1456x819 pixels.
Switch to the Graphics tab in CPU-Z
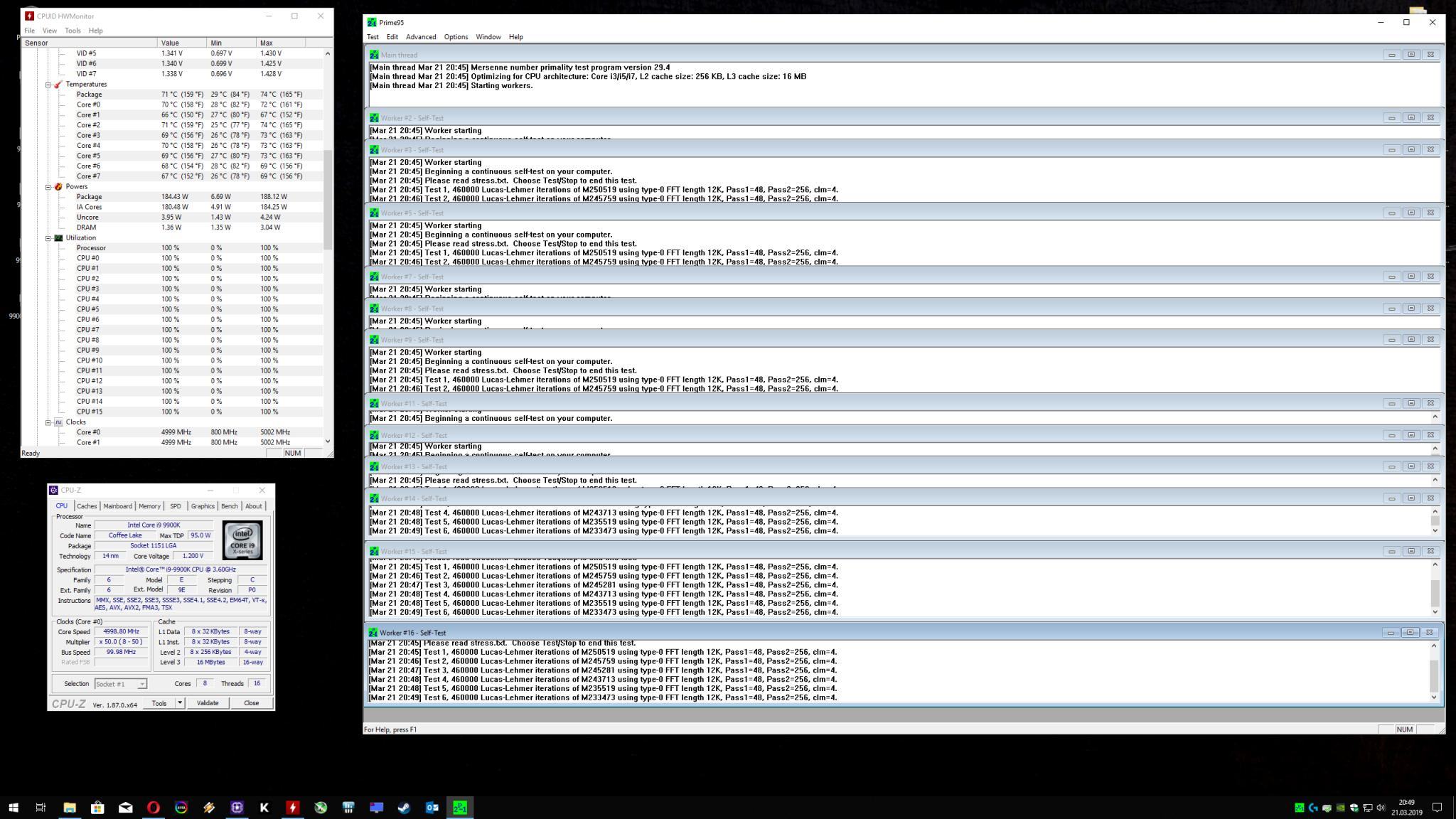pos(203,506)
